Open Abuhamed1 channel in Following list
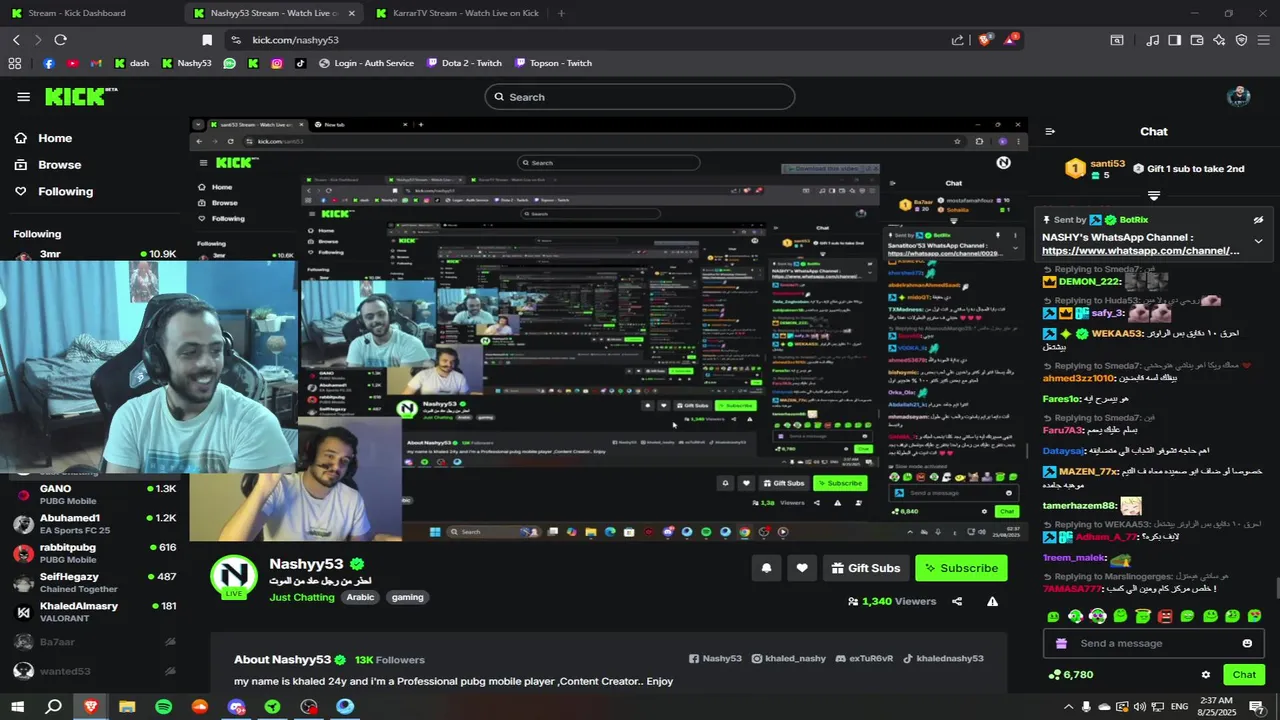 93,524
